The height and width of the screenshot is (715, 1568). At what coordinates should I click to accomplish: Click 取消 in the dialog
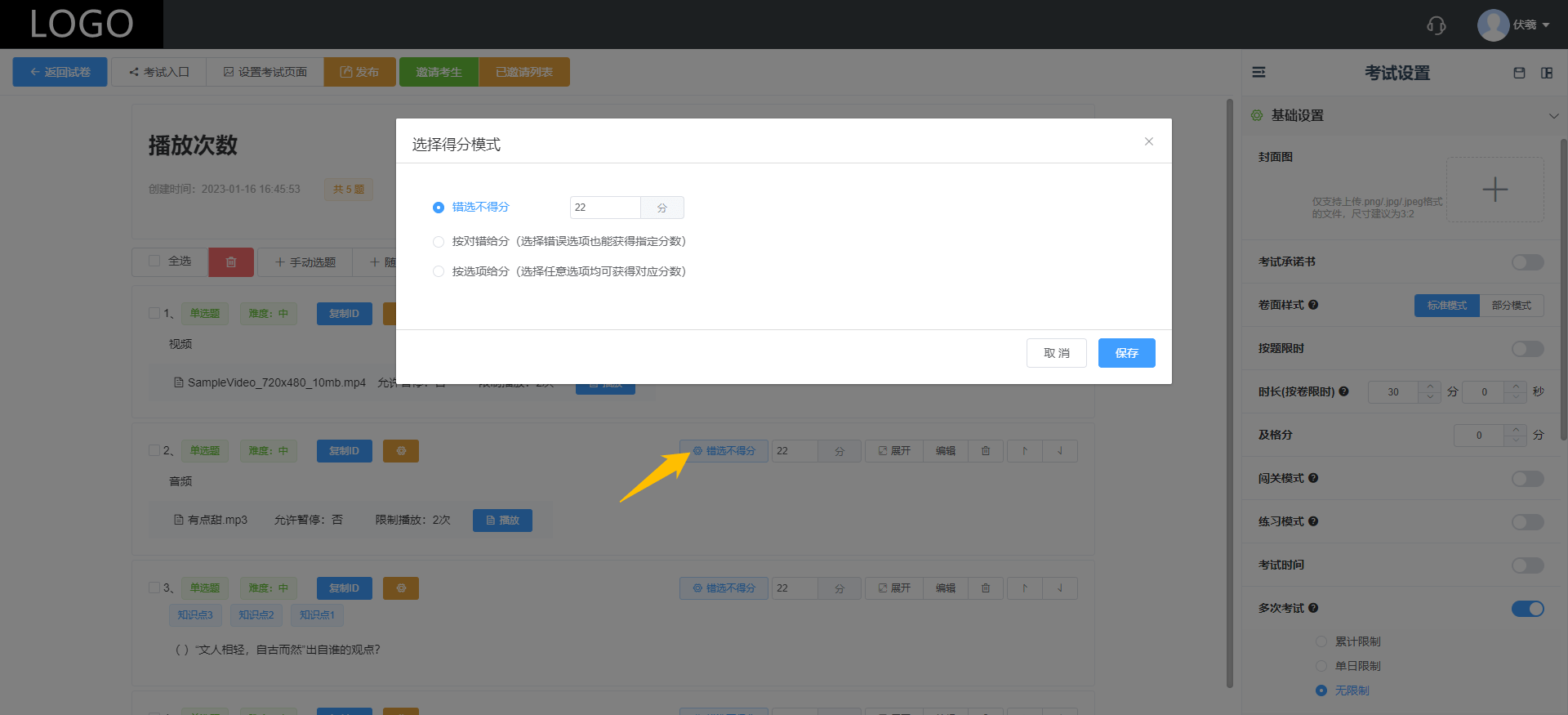pos(1057,353)
